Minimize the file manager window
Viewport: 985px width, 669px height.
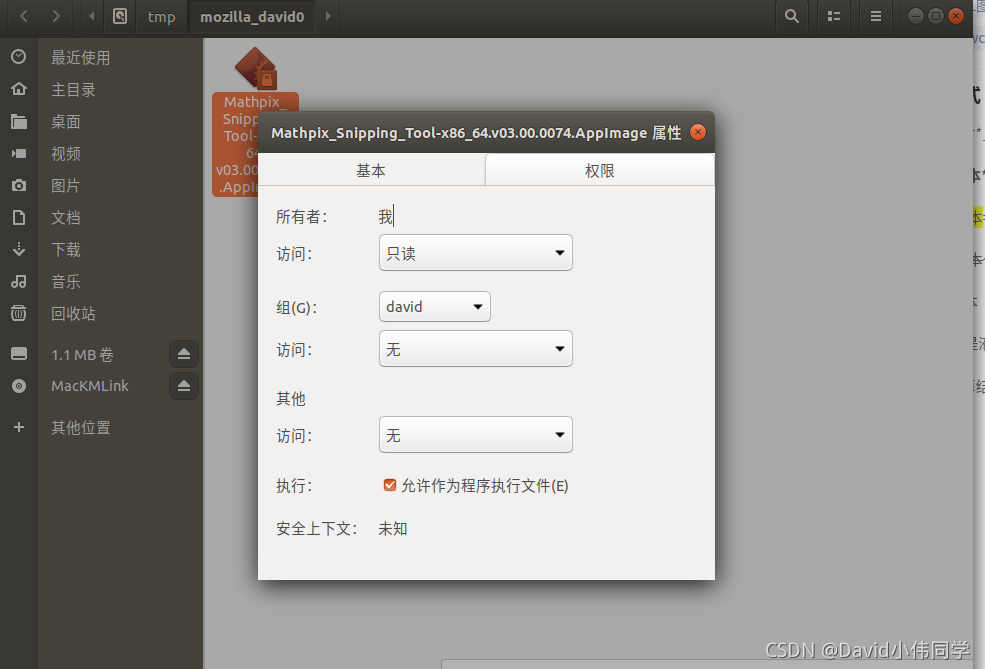coord(916,16)
